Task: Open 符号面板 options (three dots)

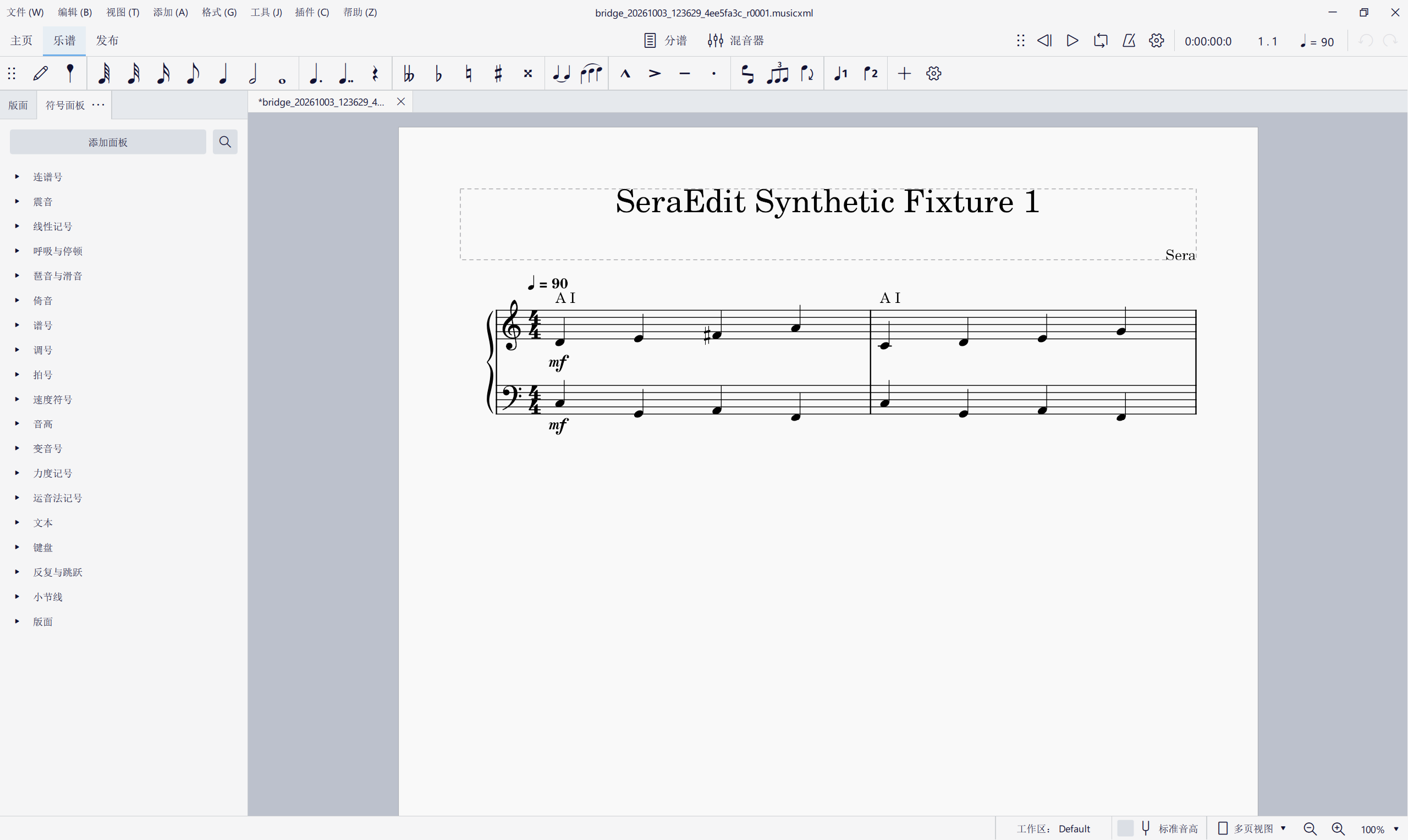Action: tap(98, 104)
